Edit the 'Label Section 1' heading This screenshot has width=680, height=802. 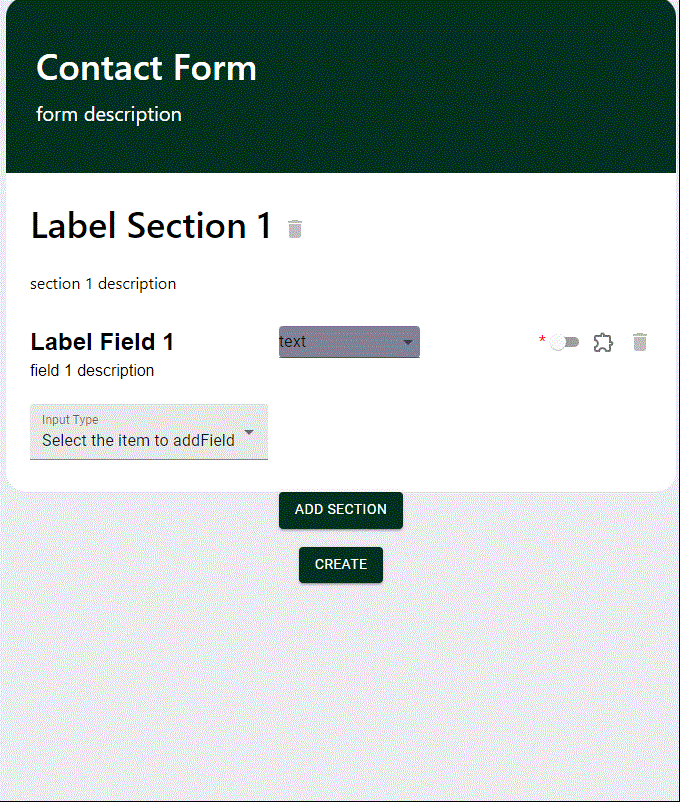click(151, 226)
